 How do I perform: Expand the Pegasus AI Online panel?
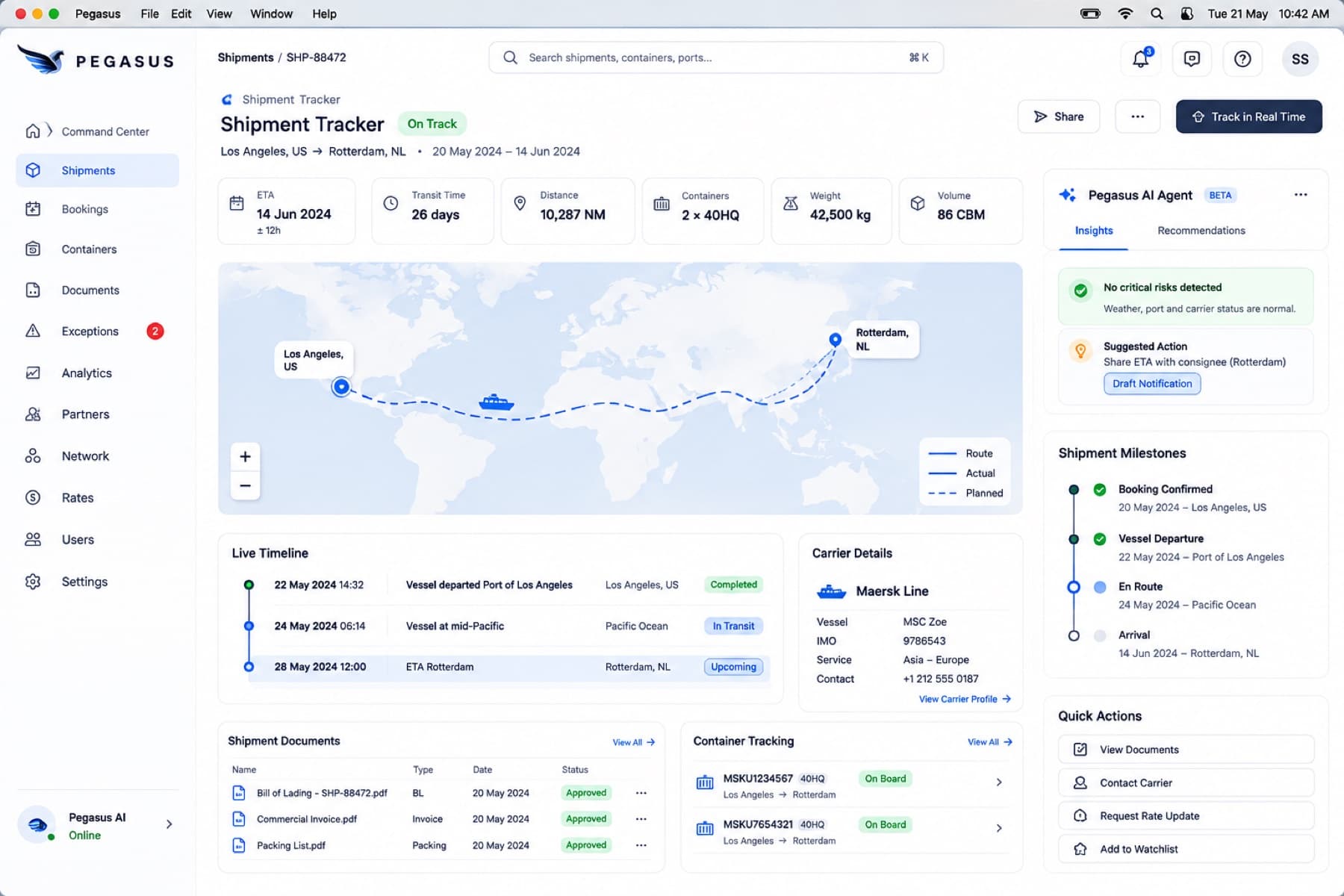pos(169,824)
